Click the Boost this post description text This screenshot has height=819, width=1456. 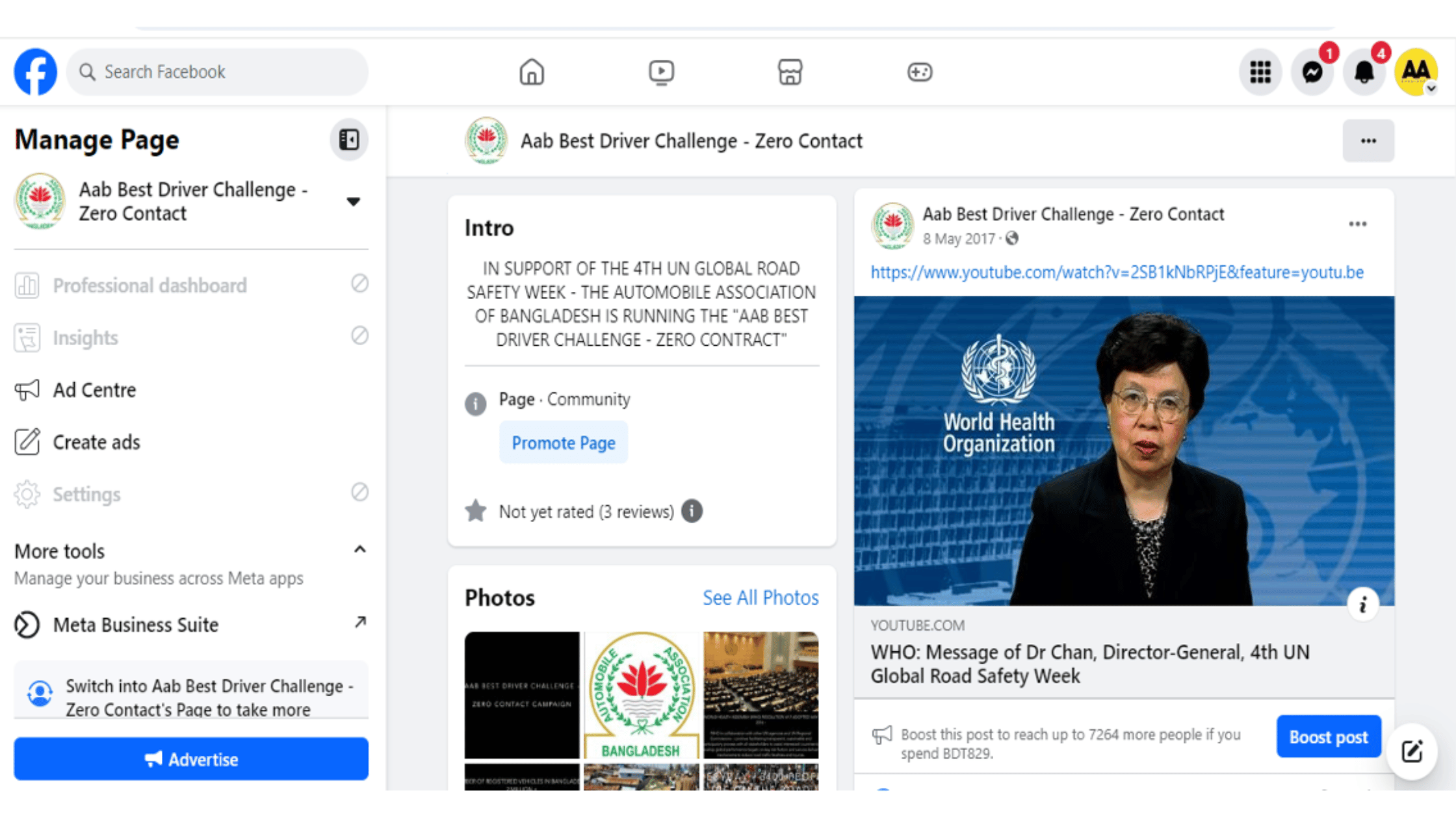[1071, 744]
